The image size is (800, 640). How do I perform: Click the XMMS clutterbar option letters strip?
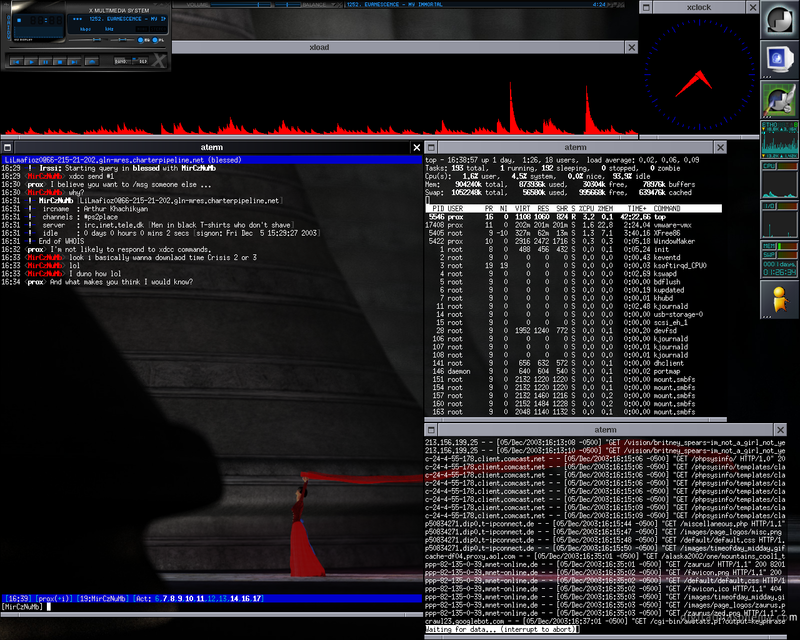click(x=9, y=27)
